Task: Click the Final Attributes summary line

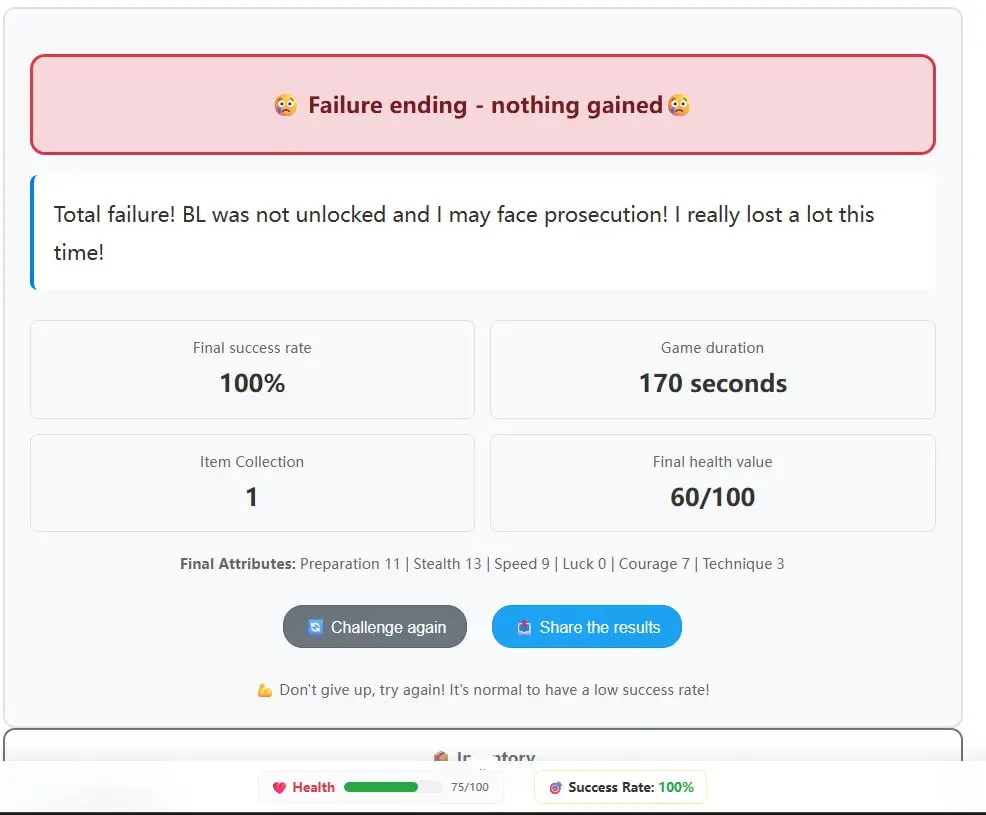Action: [482, 564]
